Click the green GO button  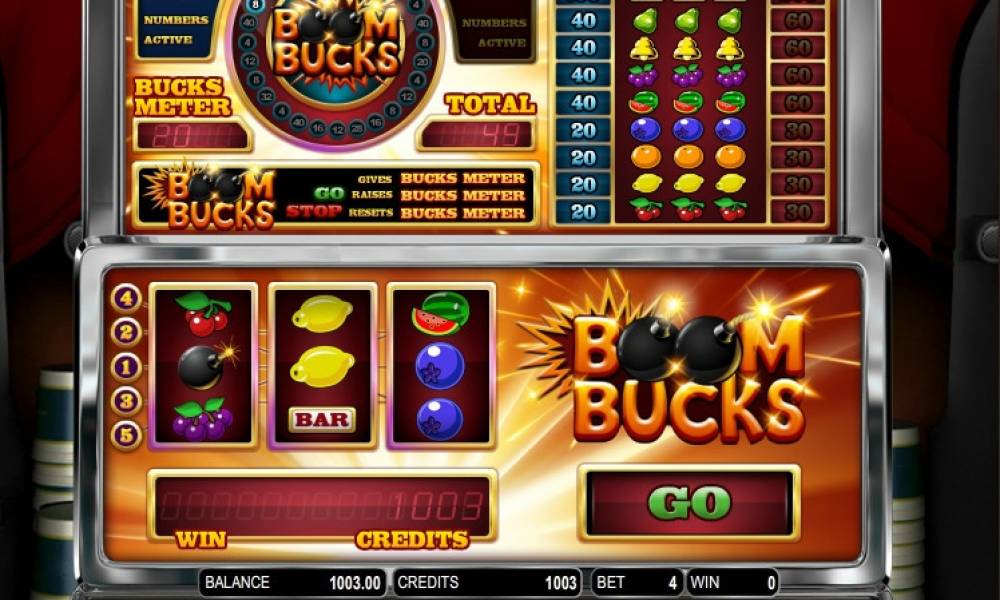pos(689,503)
